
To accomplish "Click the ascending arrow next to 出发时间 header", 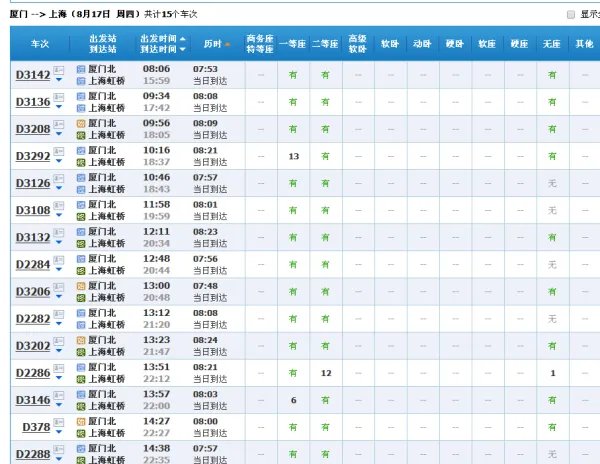I will coord(183,39).
